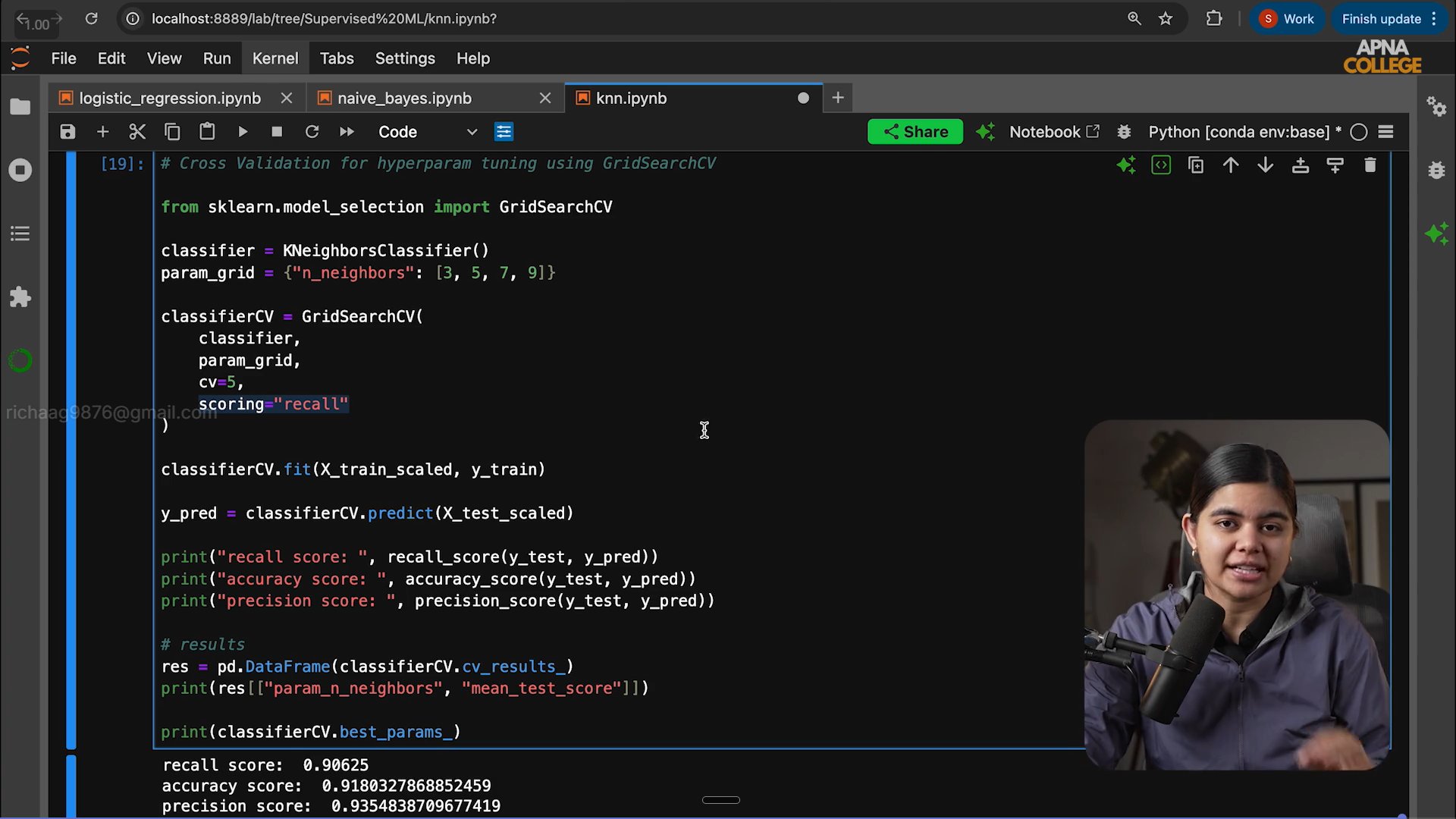Open the extension manager puzzle icon
This screenshot has height=819, width=1456.
pyautogui.click(x=20, y=297)
